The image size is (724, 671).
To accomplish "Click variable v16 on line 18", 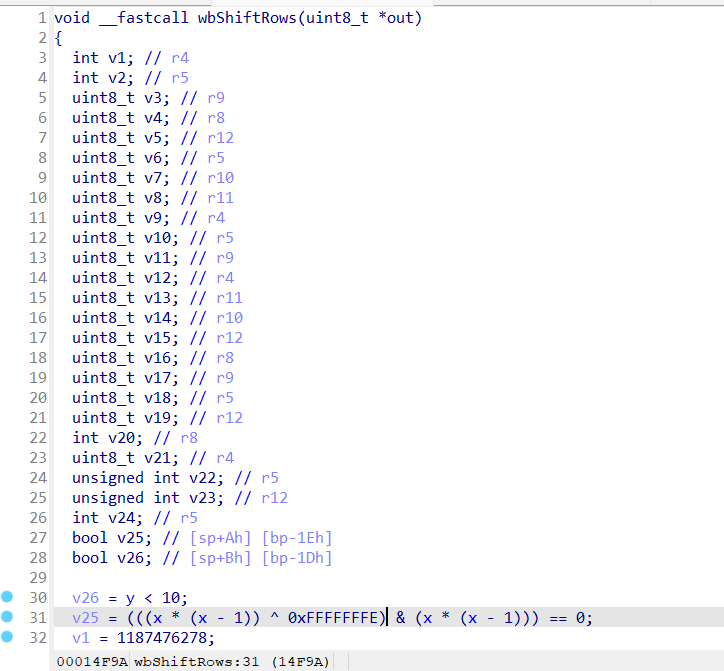I will (160, 358).
